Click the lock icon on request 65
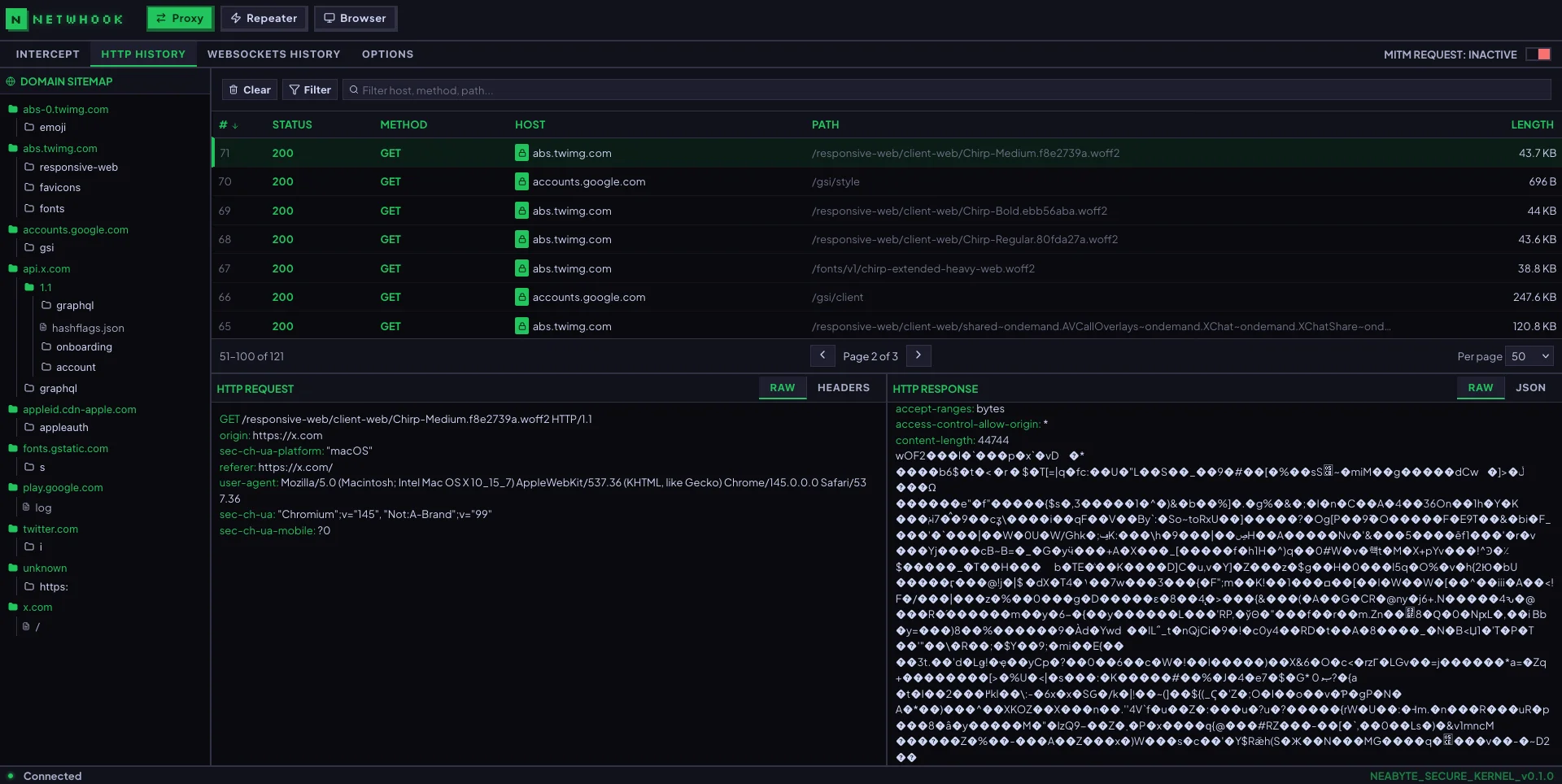This screenshot has height=784, width=1562. [x=521, y=326]
